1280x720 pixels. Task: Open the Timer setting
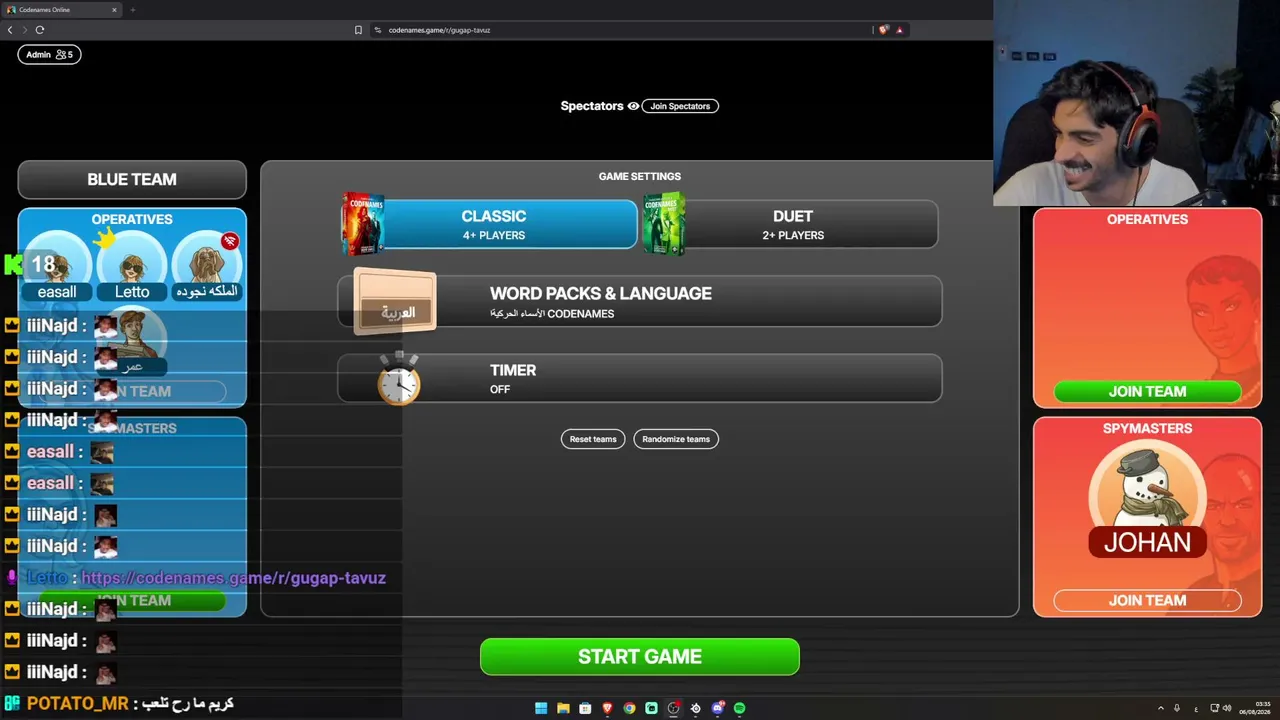click(640, 378)
